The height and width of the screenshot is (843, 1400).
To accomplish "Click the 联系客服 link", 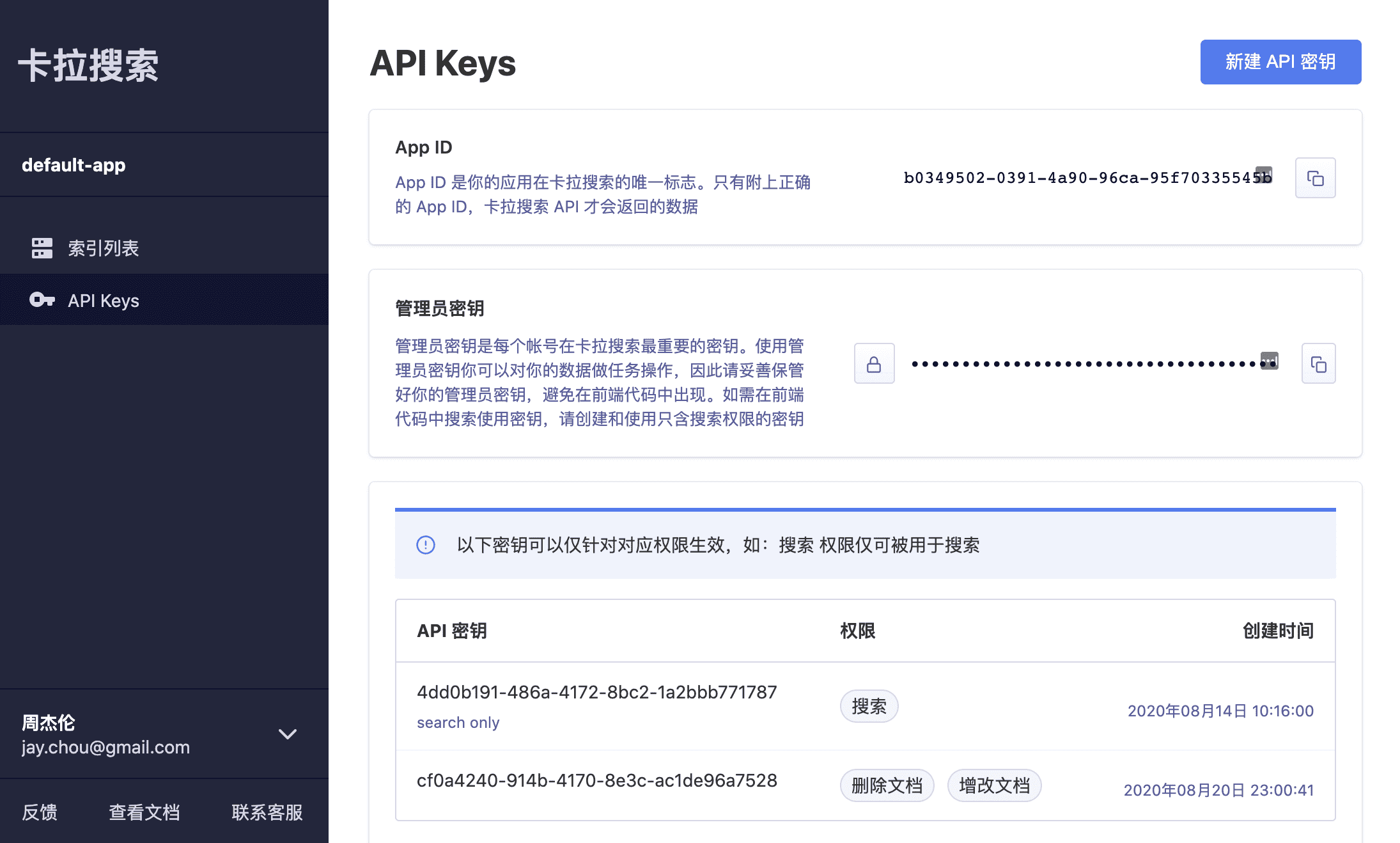I will 267,812.
